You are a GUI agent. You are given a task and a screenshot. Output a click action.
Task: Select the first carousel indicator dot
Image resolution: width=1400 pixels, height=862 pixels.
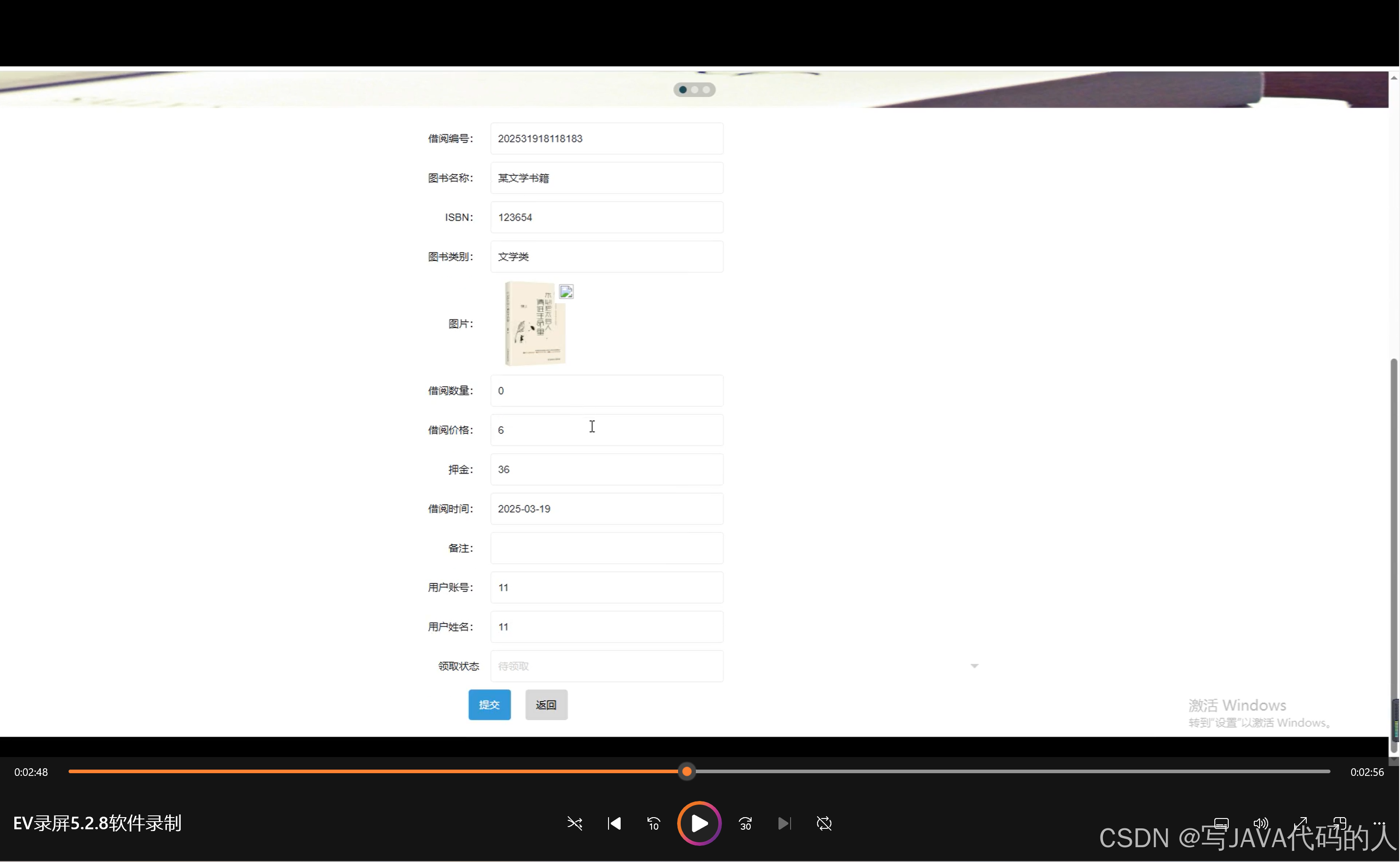[683, 90]
